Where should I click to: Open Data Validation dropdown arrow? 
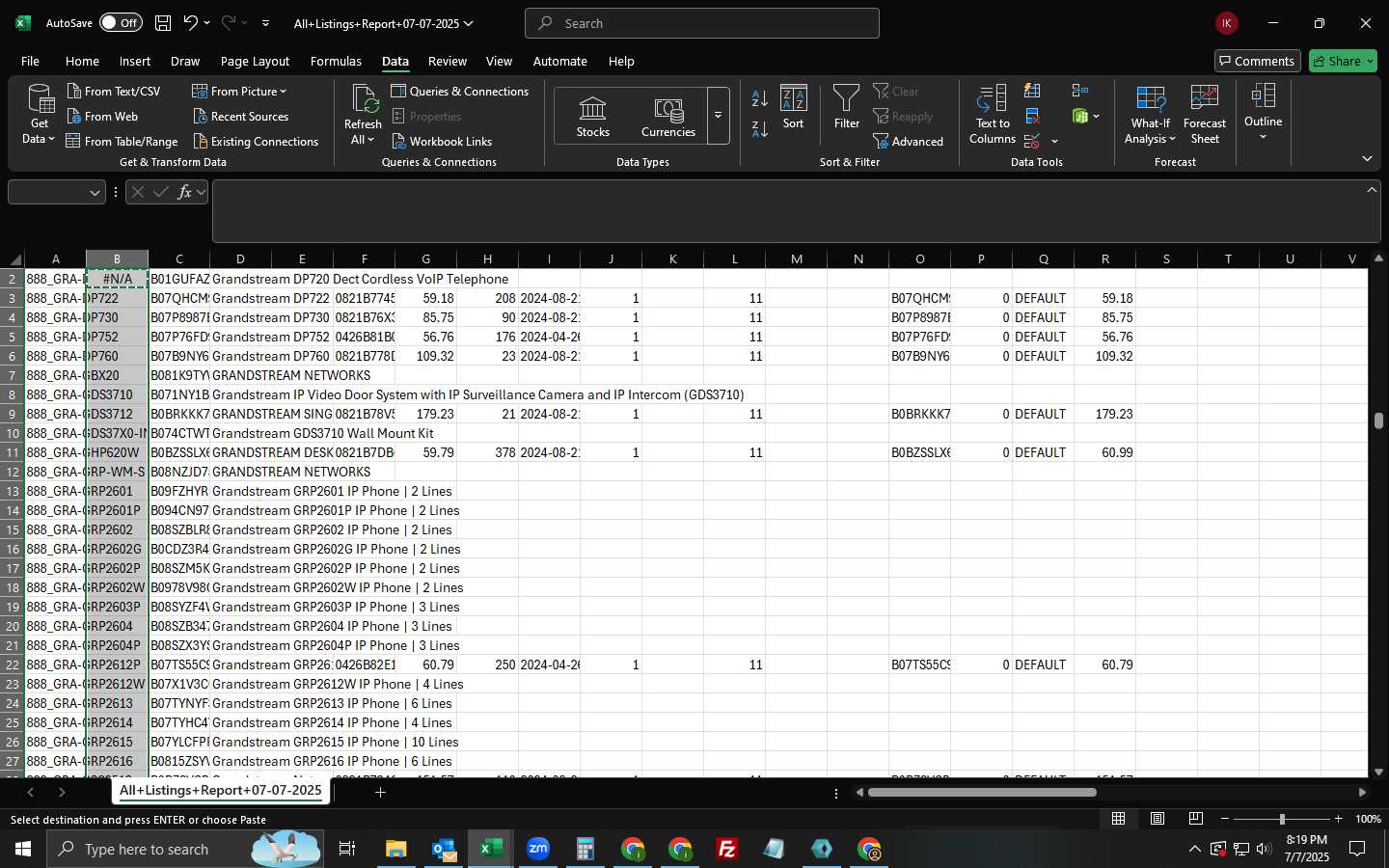click(x=1054, y=142)
